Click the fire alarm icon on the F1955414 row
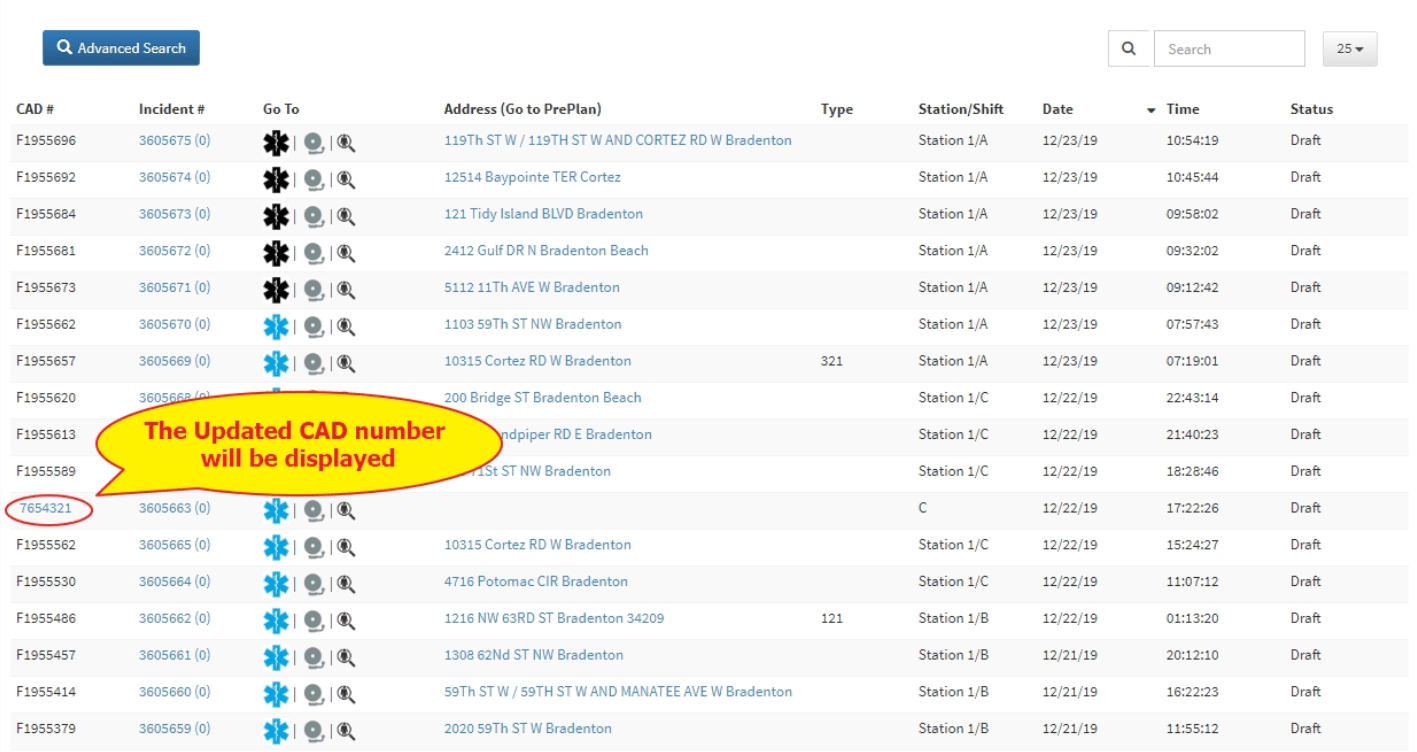Viewport: 1417px width, 752px height. 313,691
